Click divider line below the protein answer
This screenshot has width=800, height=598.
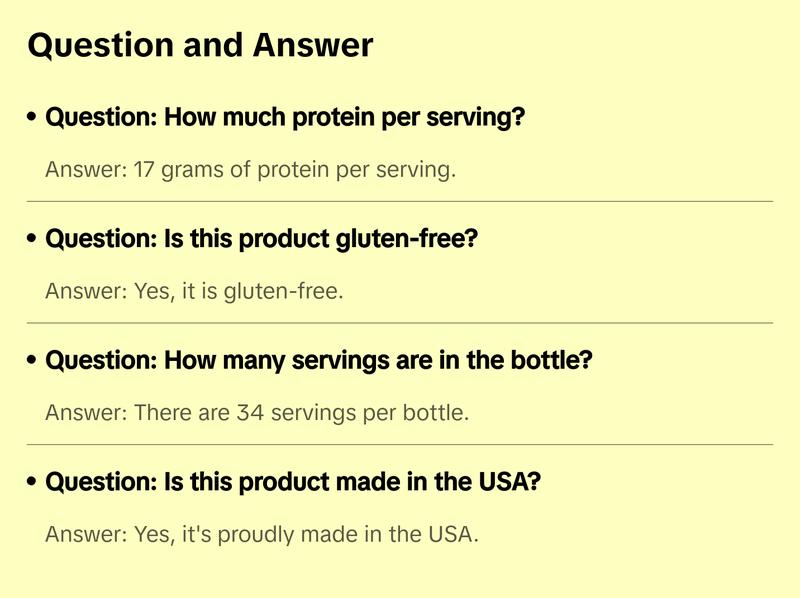coord(400,201)
